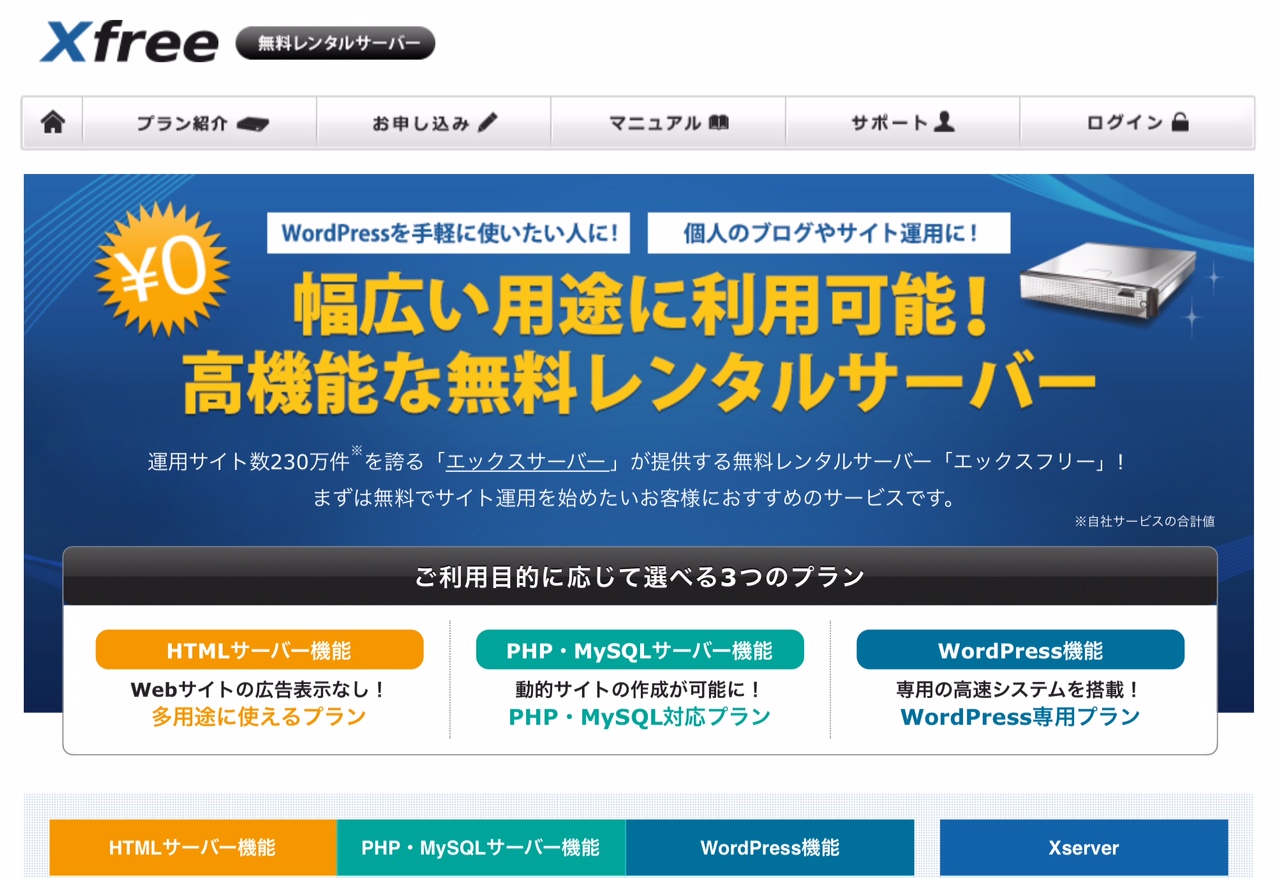Click the 動的サイトの作成が可能に！ text
This screenshot has width=1280, height=878.
coord(640,689)
